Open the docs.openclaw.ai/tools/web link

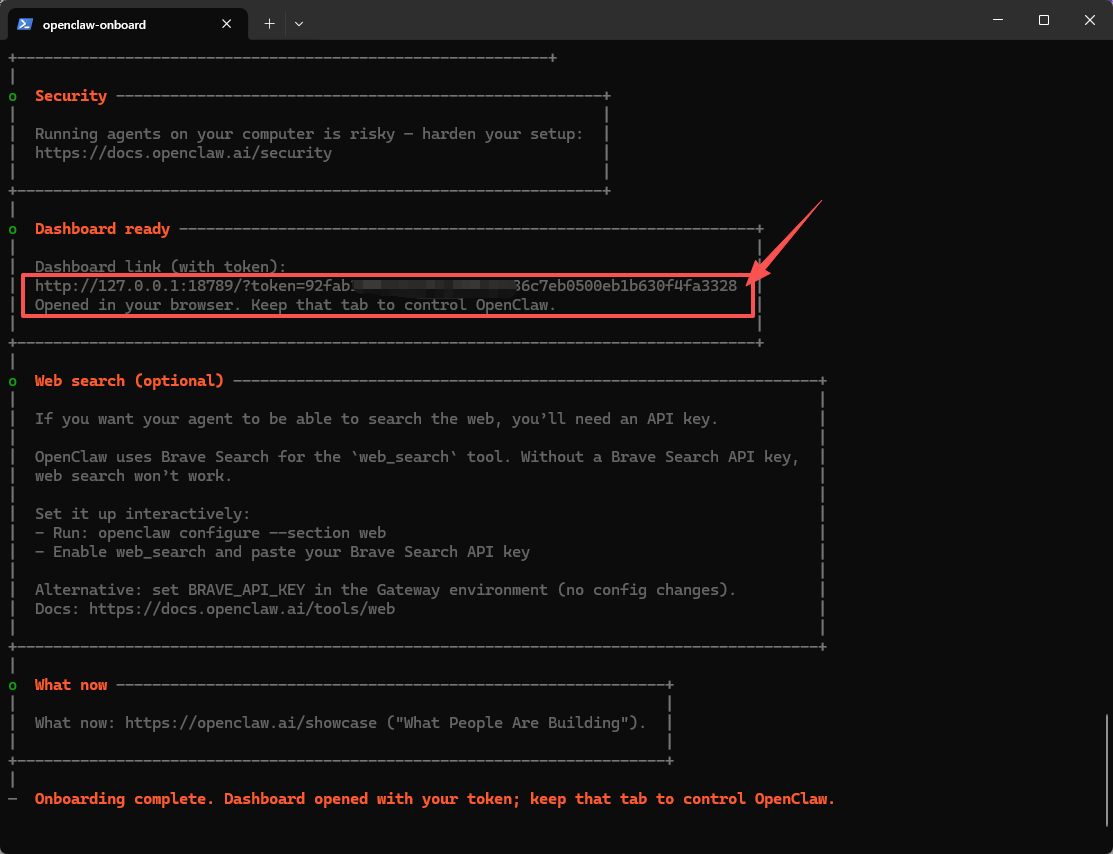click(x=242, y=609)
